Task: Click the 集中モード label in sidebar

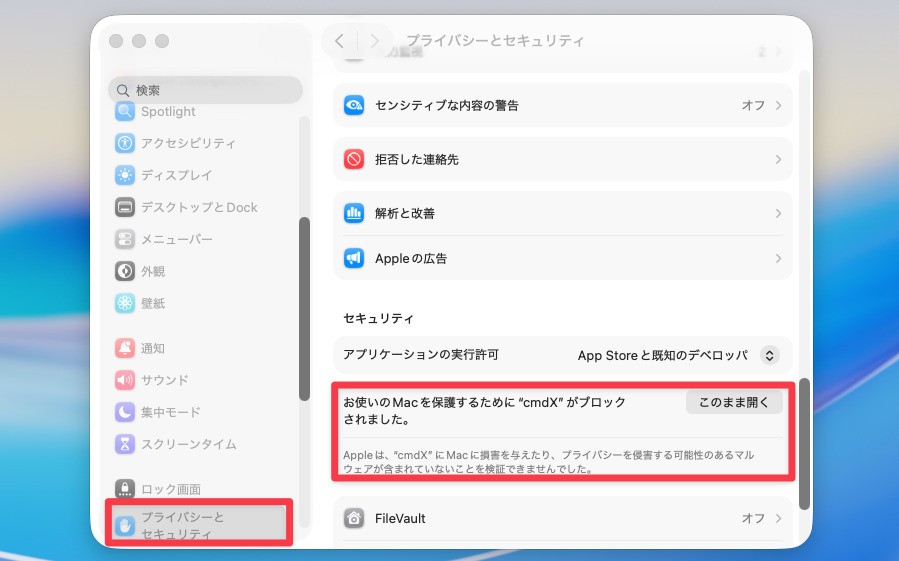Action: (171, 412)
